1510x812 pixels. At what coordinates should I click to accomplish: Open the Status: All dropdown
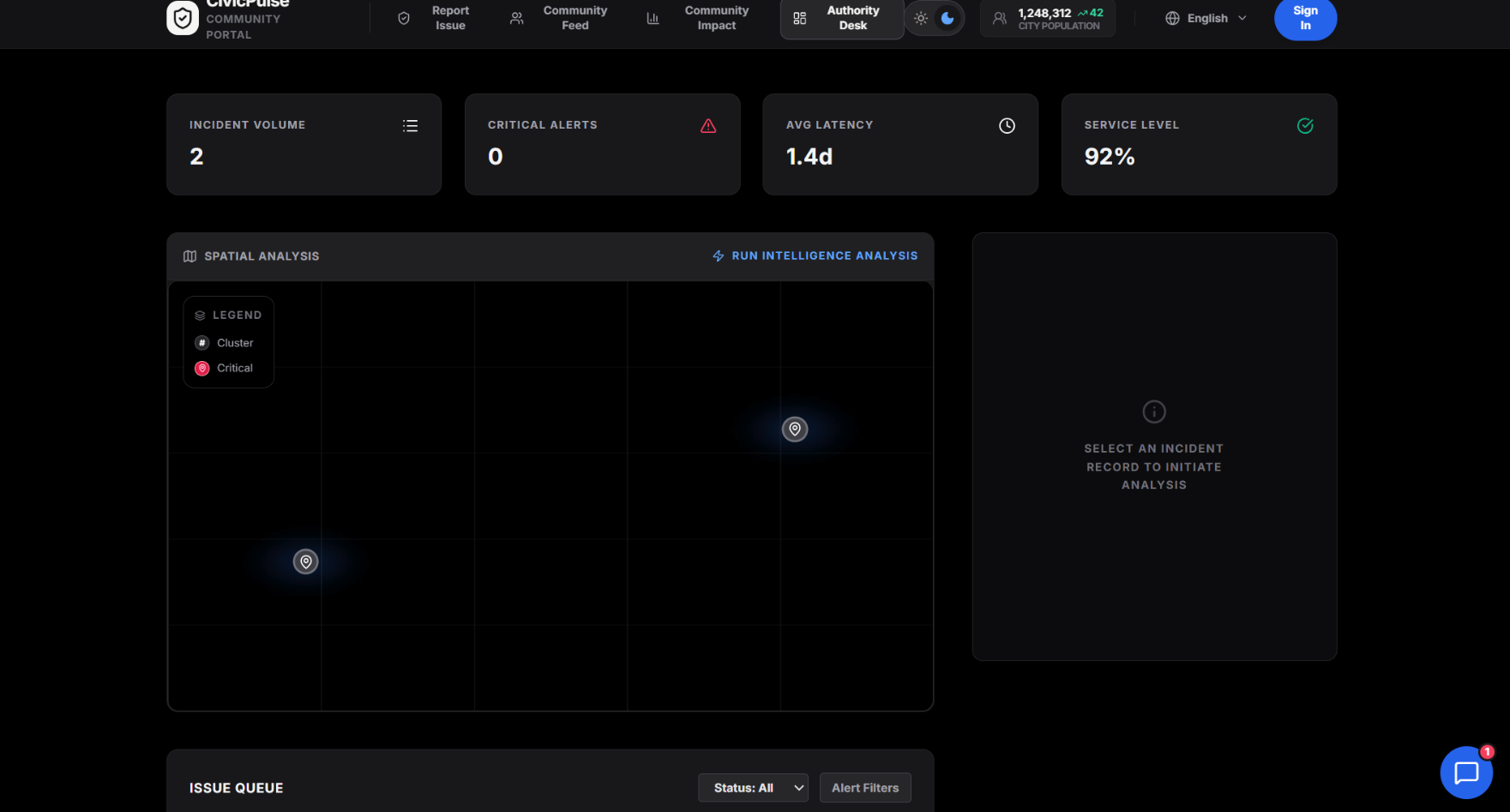754,788
